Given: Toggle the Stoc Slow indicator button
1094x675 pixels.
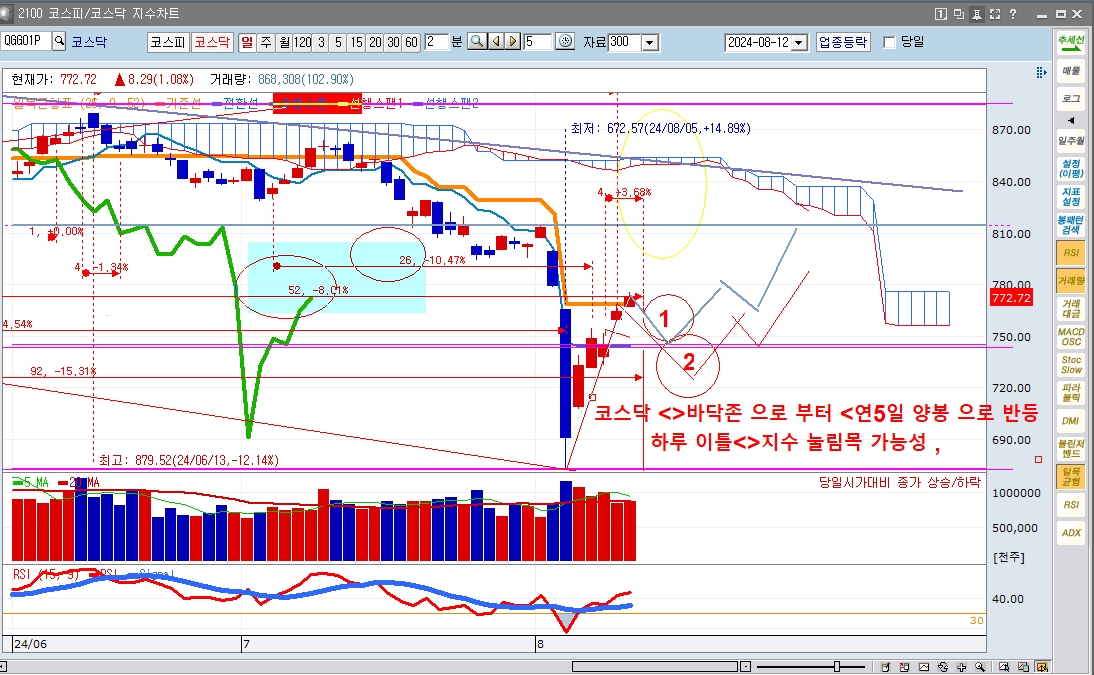Looking at the screenshot, I should point(1071,364).
